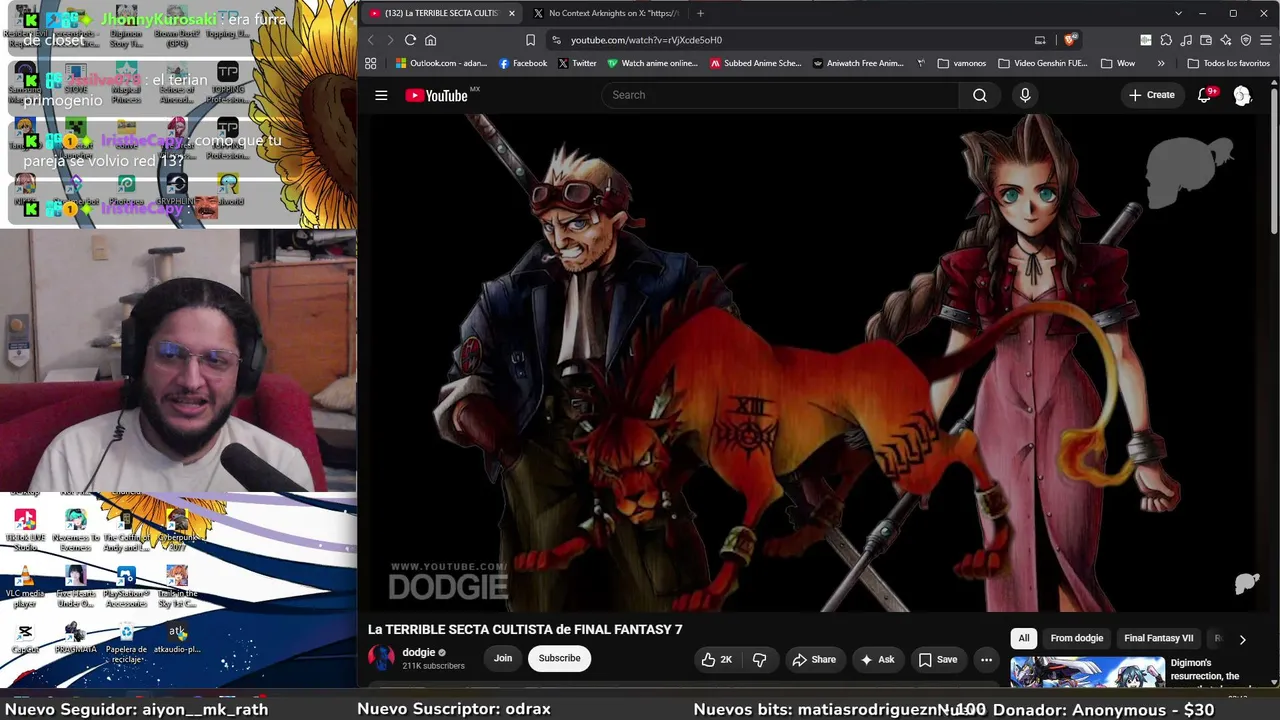Open the Aniwatch Free Anime bookmark
1280x720 pixels.
pyautogui.click(x=858, y=63)
